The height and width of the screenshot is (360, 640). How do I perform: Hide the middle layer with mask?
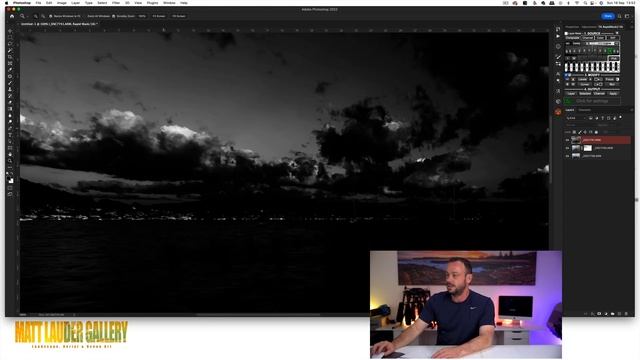coord(567,148)
